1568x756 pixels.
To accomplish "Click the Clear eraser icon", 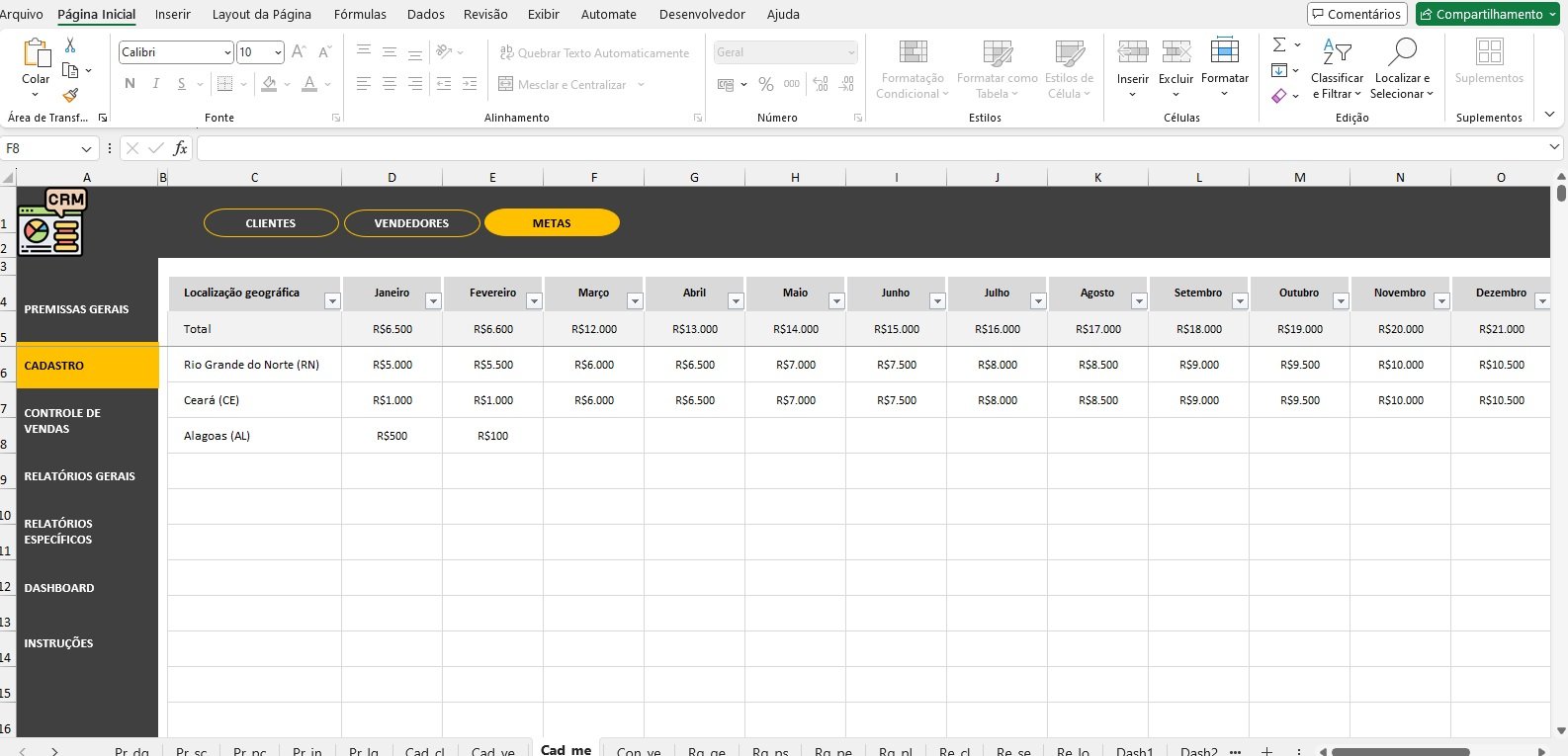I will (1279, 96).
